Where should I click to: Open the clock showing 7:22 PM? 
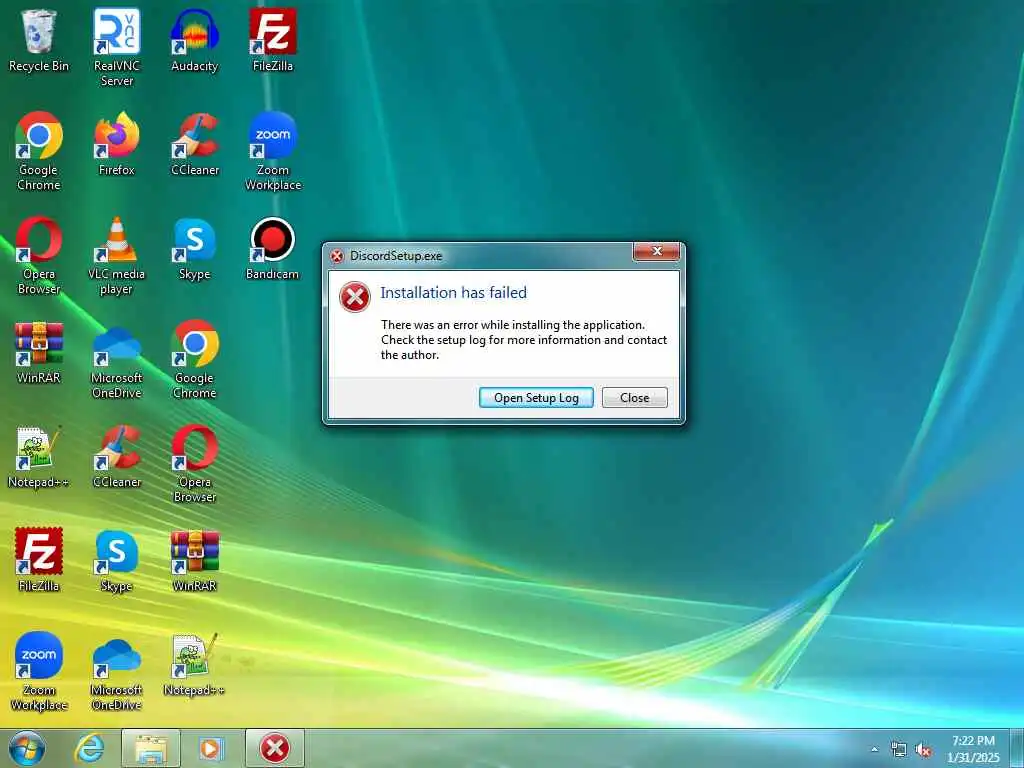tap(973, 749)
